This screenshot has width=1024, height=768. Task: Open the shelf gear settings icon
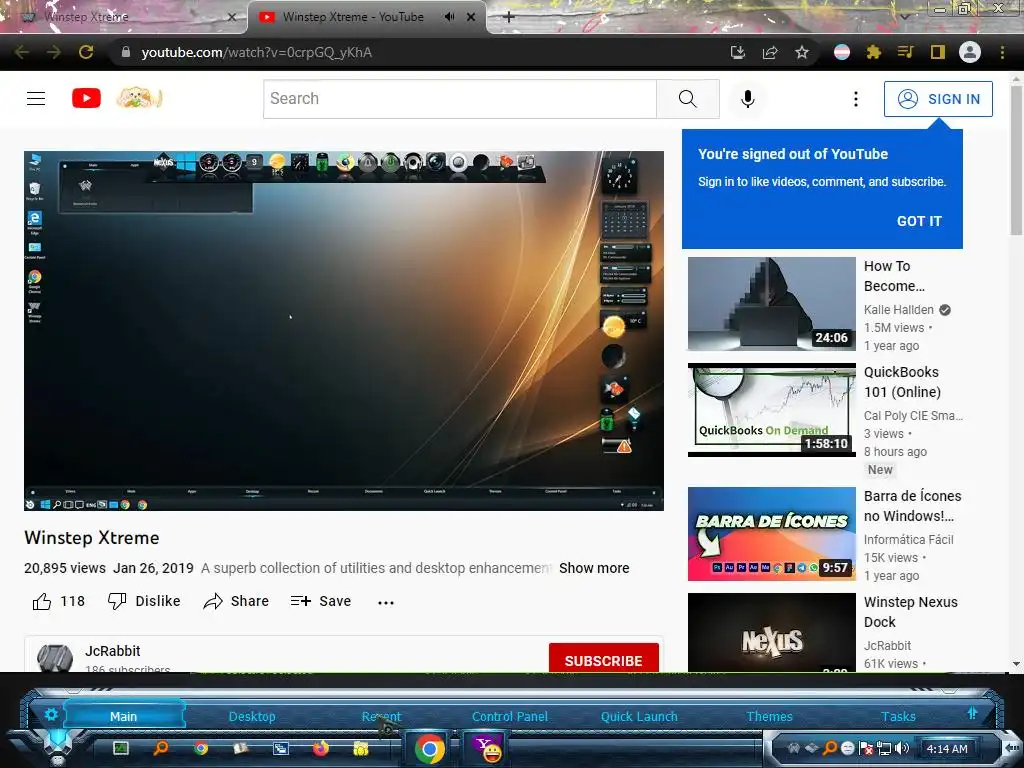pyautogui.click(x=51, y=714)
